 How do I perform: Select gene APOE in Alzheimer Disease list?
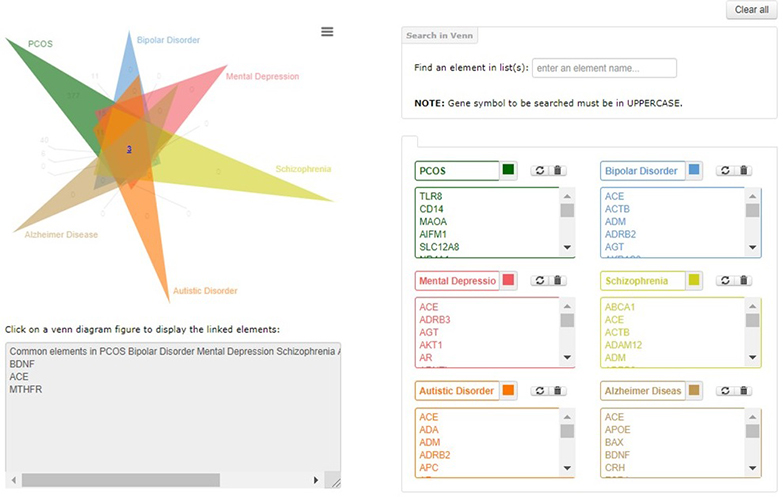[x=618, y=430]
